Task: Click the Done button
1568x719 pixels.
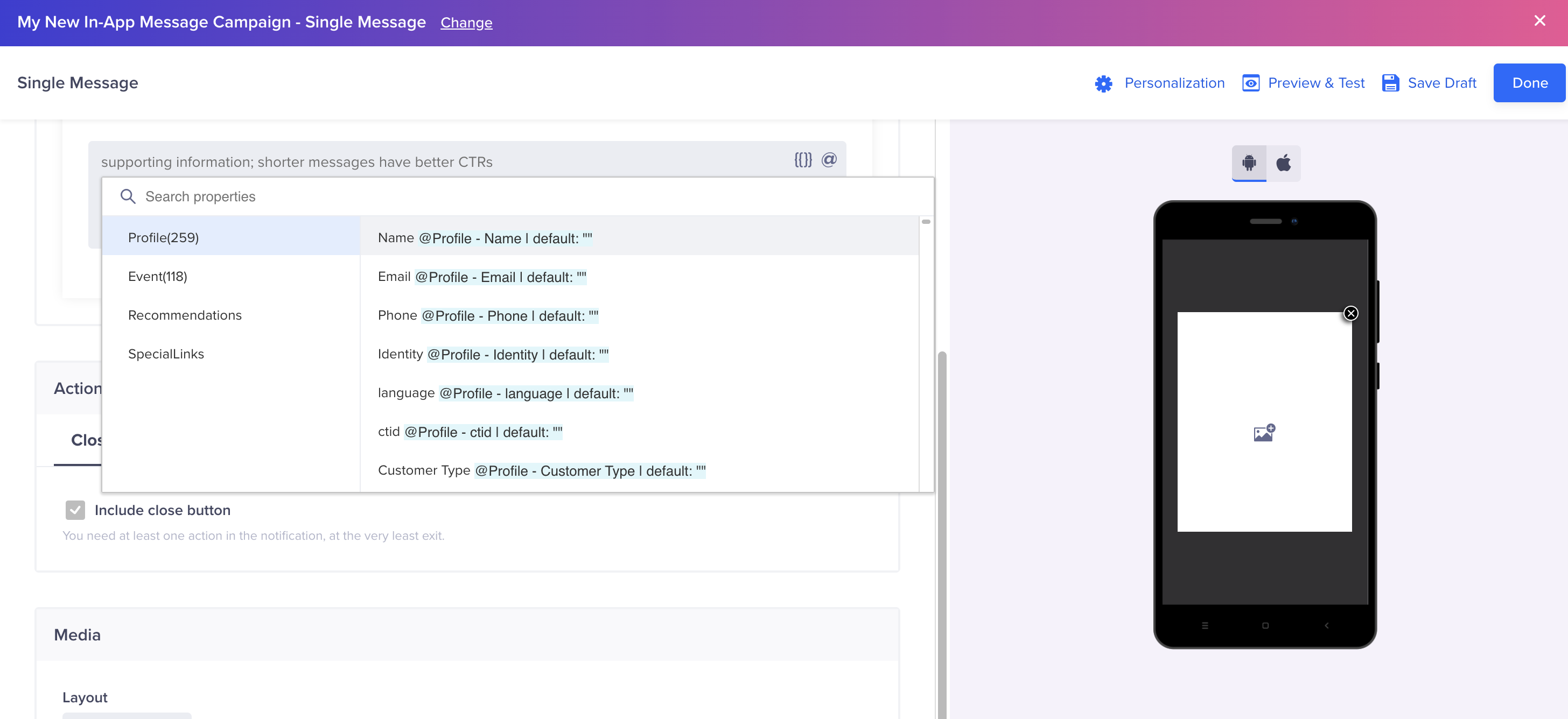Action: pos(1529,83)
